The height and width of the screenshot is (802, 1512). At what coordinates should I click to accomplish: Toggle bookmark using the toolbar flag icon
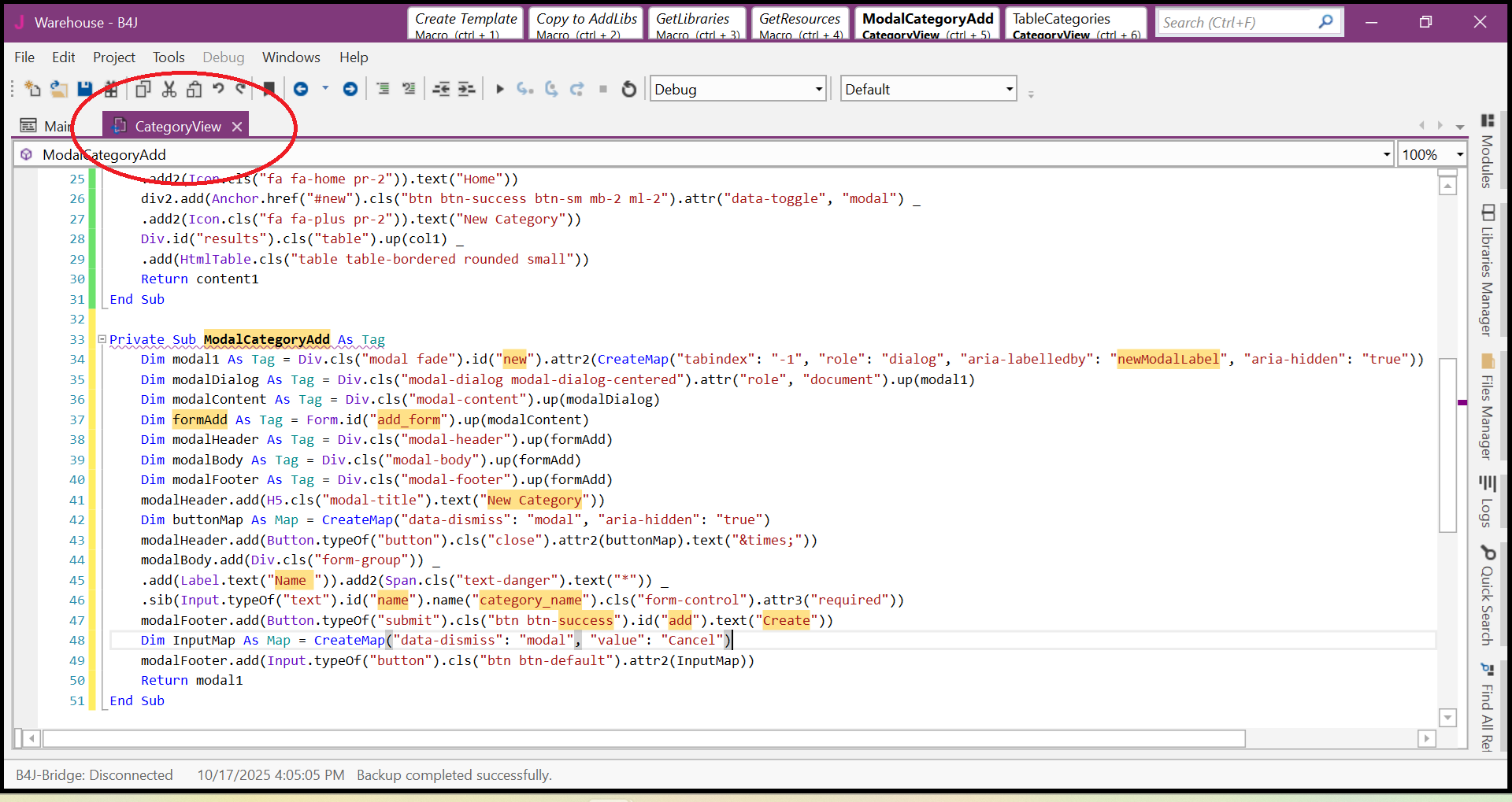269,89
